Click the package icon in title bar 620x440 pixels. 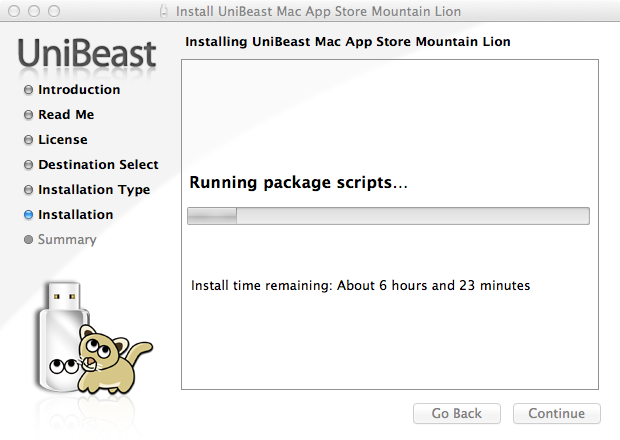click(165, 11)
